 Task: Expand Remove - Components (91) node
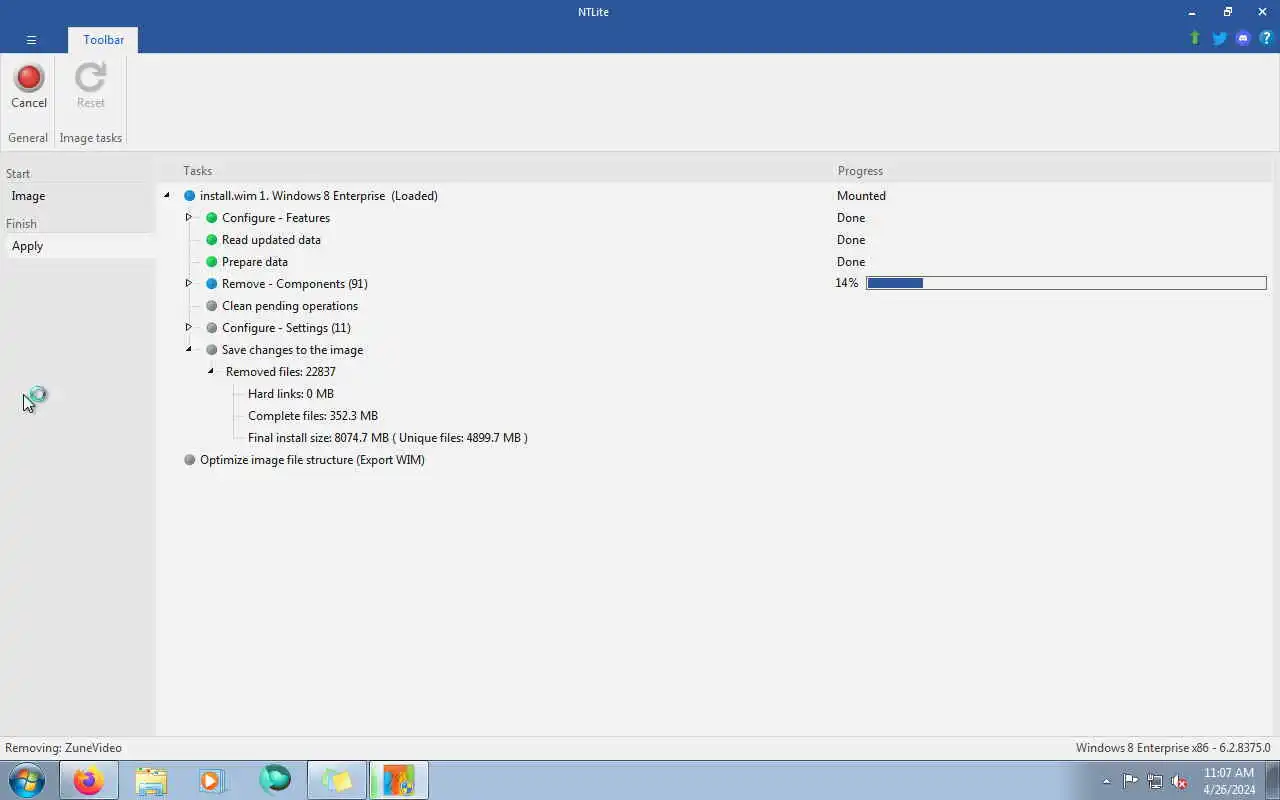point(188,283)
